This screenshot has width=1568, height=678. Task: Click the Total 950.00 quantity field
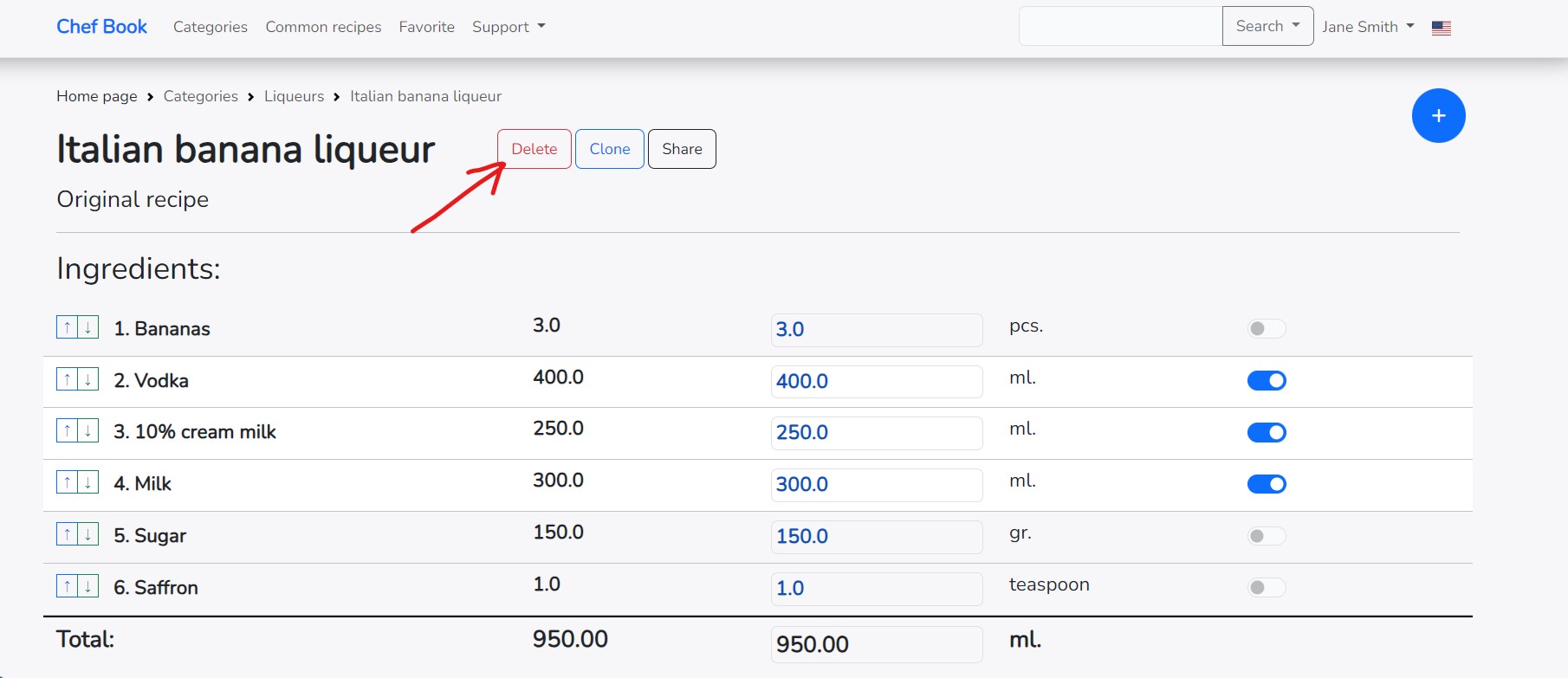coord(876,644)
